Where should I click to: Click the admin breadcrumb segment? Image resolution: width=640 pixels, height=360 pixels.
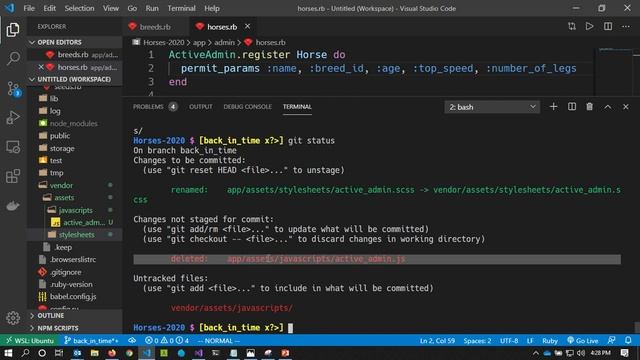(224, 42)
